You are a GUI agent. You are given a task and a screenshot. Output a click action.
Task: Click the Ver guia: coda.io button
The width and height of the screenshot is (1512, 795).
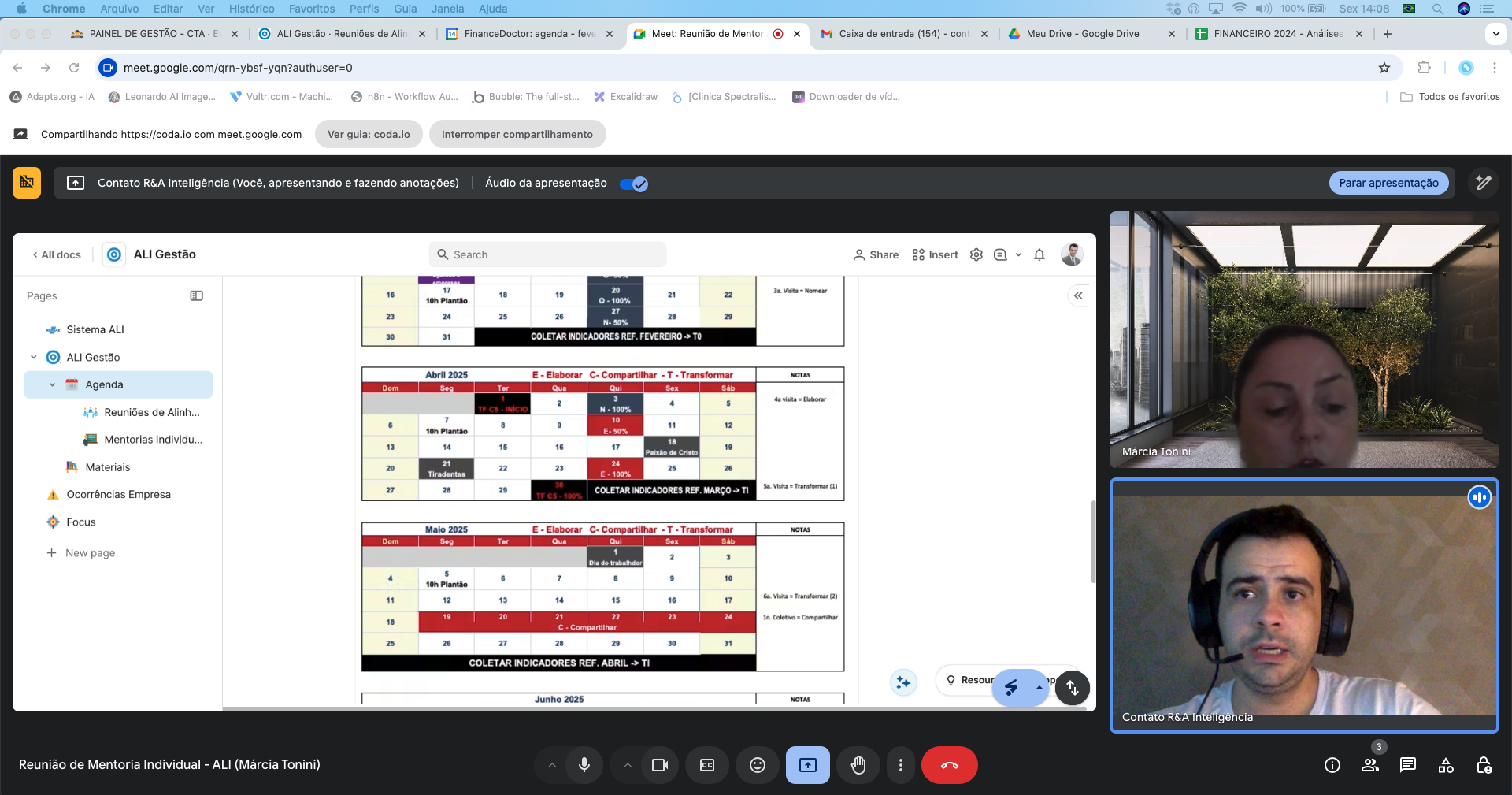coord(369,134)
